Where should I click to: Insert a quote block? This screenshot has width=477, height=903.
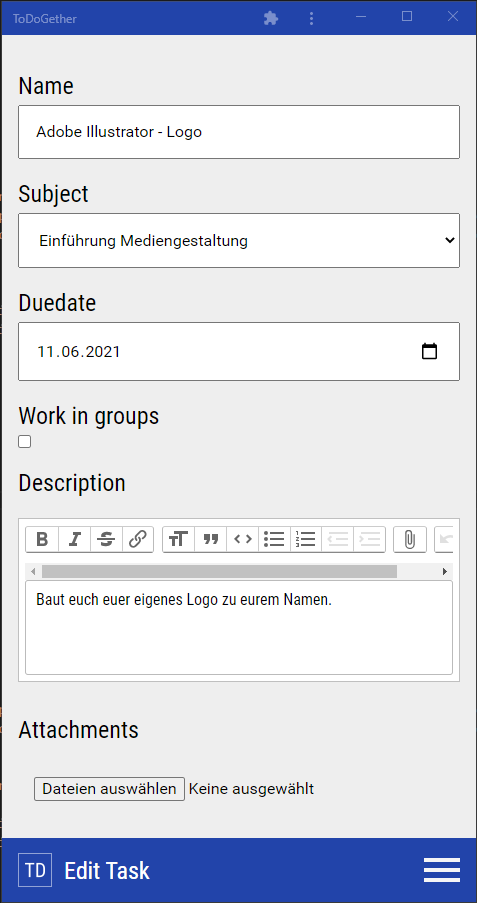(x=211, y=540)
